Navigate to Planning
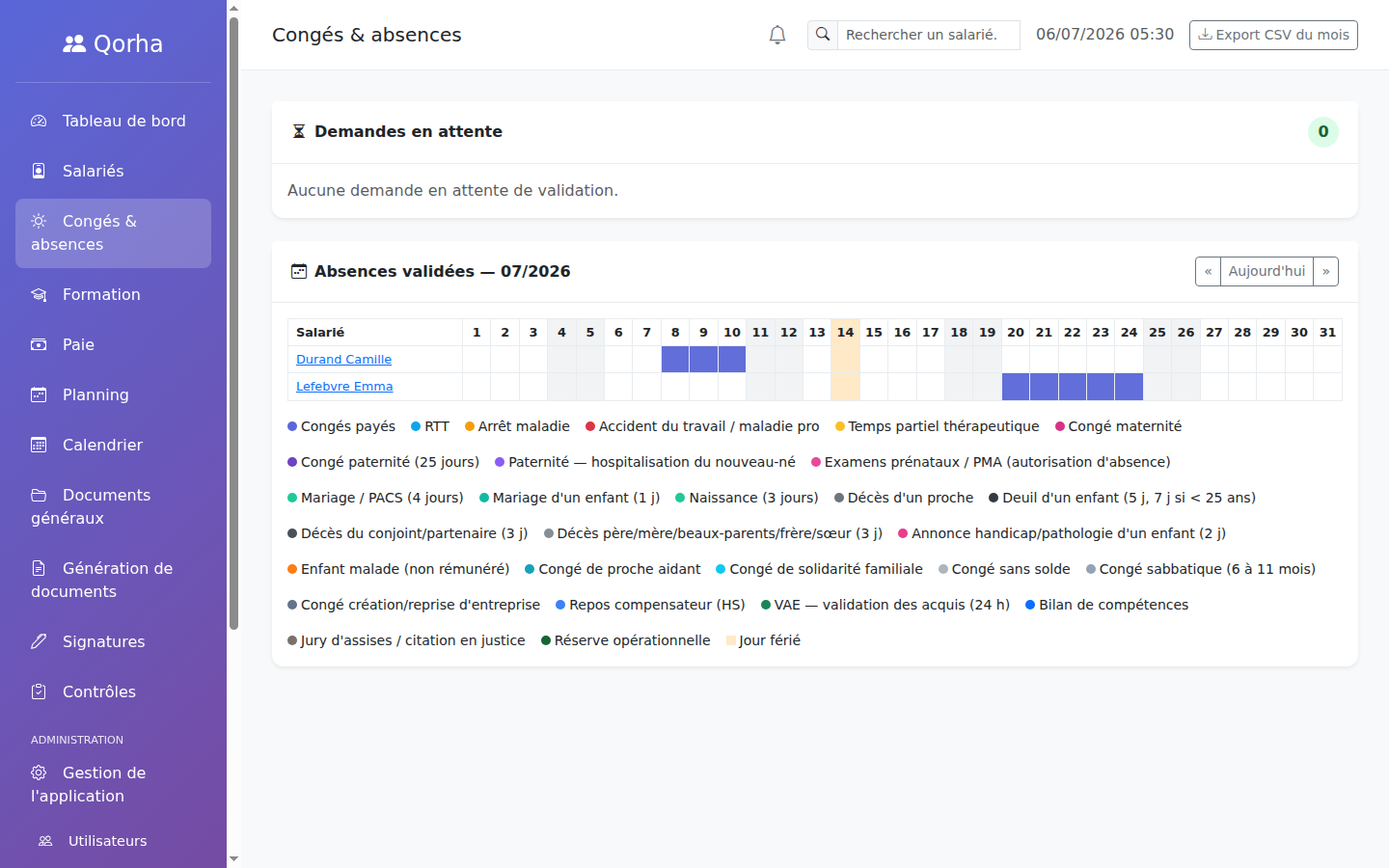Image resolution: width=1389 pixels, height=868 pixels. click(x=113, y=394)
